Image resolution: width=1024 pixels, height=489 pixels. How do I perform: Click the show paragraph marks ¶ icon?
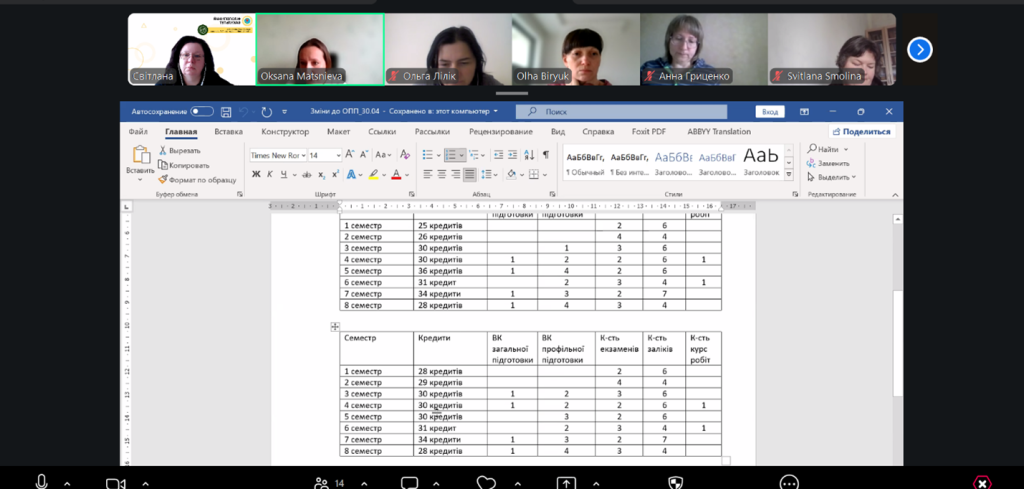546,155
